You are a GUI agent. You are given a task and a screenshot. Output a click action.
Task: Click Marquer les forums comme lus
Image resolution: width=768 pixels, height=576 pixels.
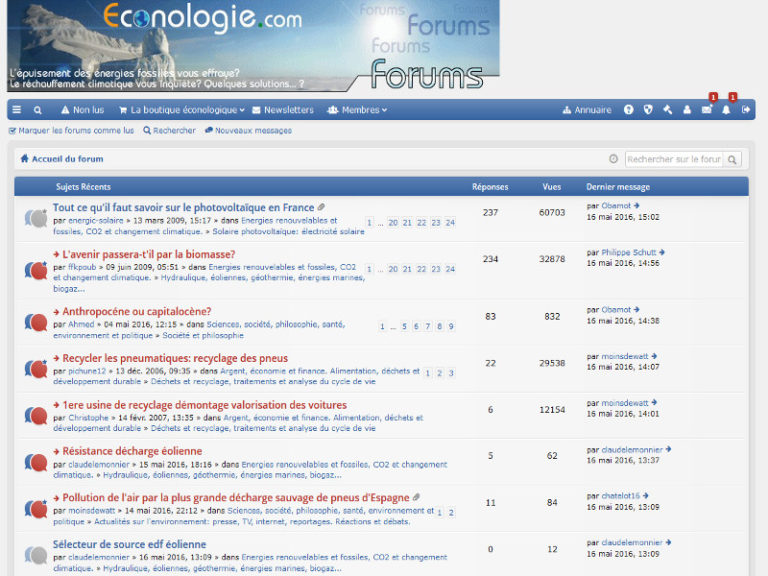coord(72,131)
